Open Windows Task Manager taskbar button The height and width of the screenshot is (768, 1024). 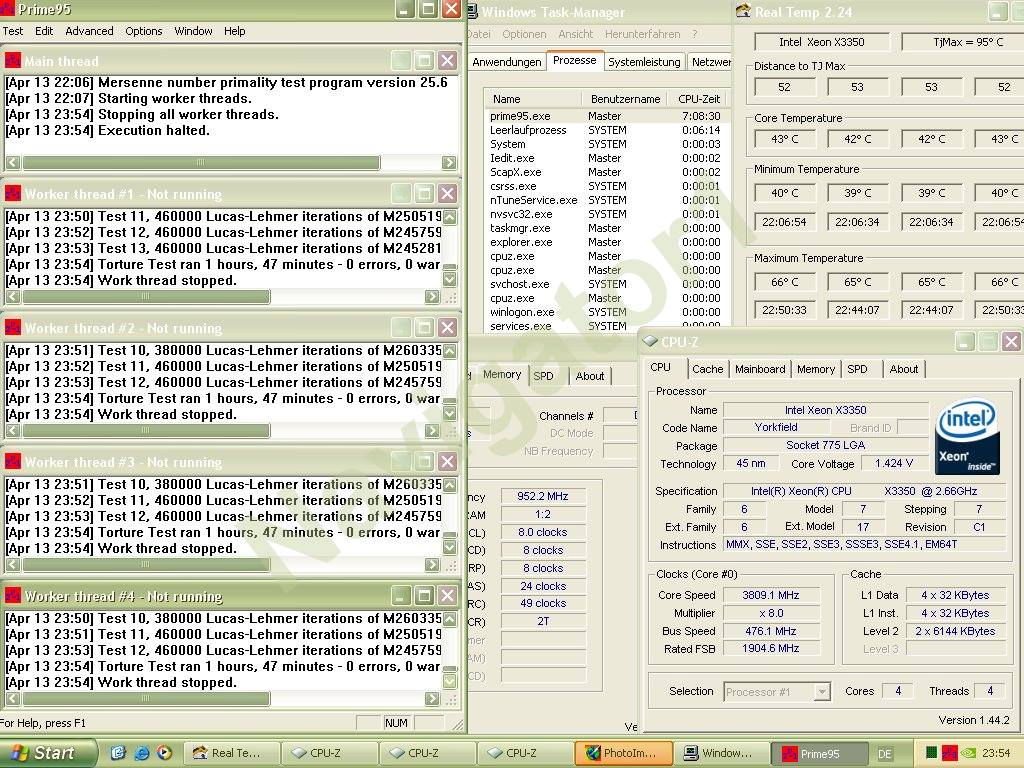tap(721, 753)
